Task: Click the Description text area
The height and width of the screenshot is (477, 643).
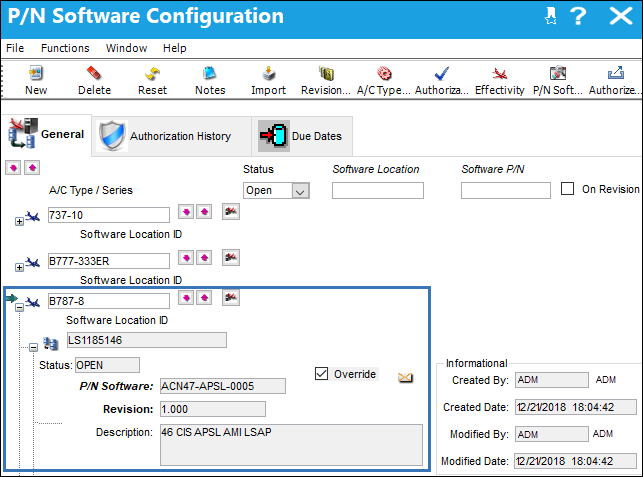Action: (x=291, y=445)
